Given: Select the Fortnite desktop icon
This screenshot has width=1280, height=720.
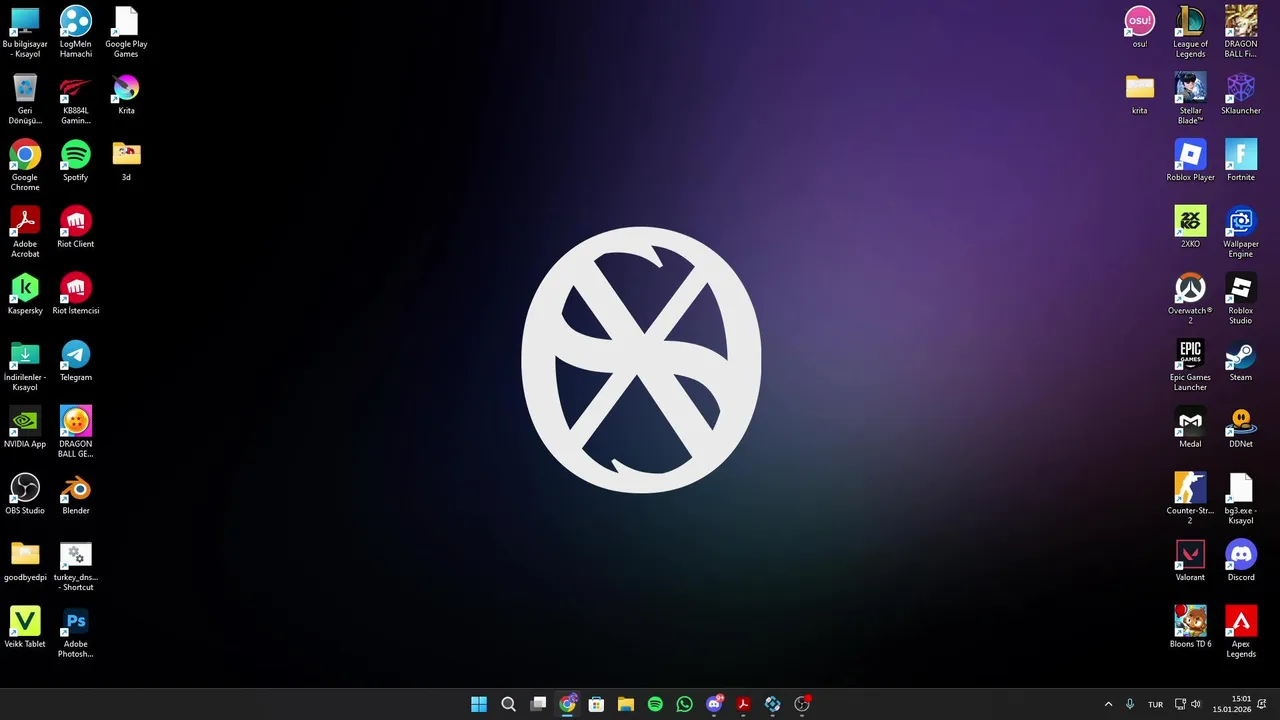Looking at the screenshot, I should (1241, 161).
